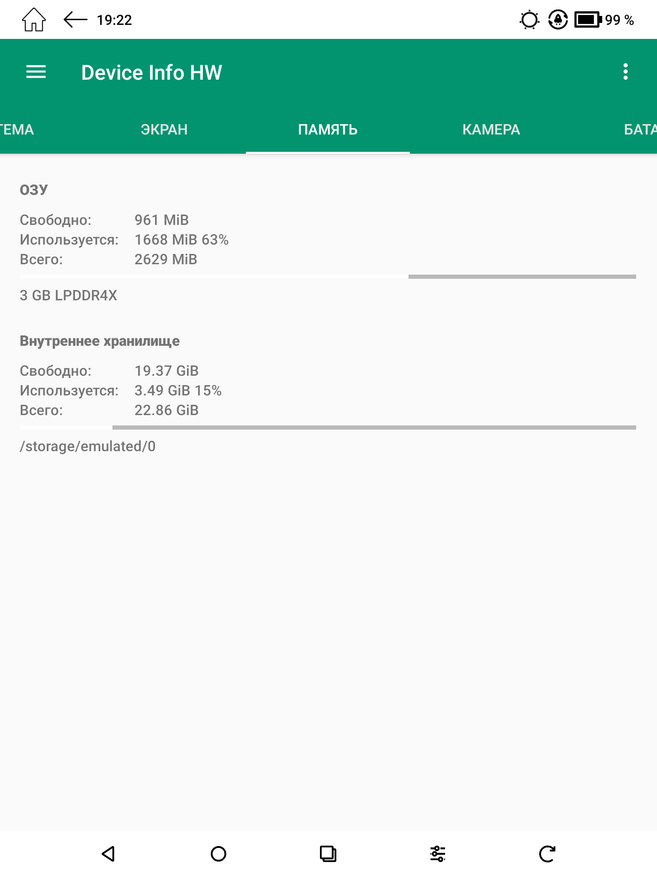Open the hamburger navigation menu
The width and height of the screenshot is (657, 877).
[36, 72]
